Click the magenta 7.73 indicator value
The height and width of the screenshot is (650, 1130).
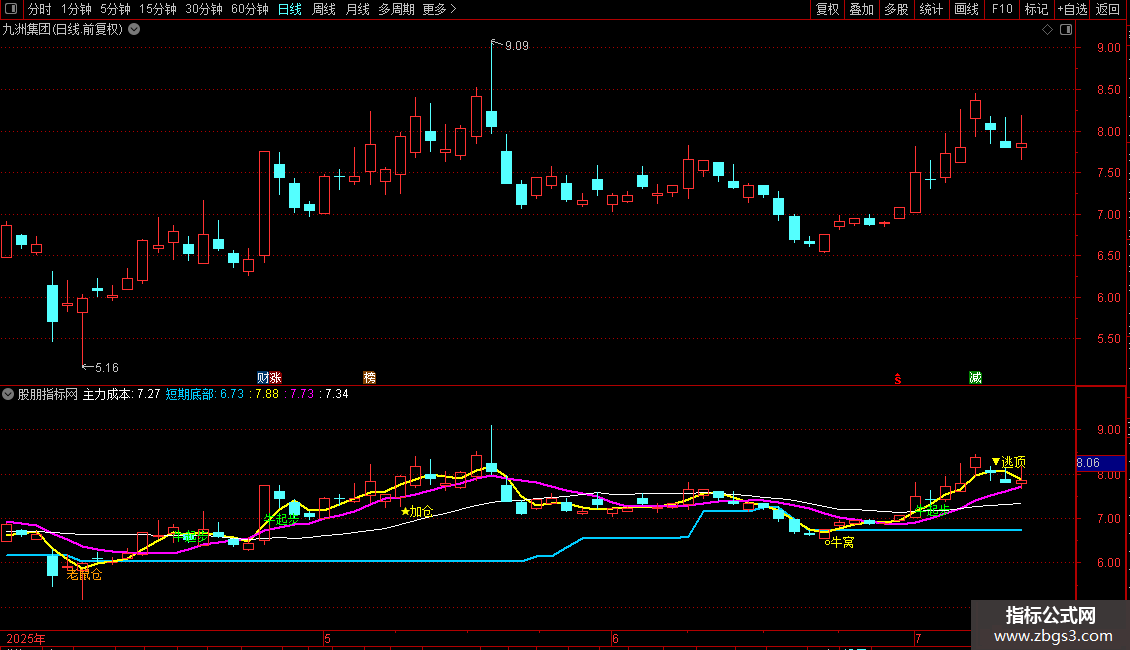click(x=302, y=394)
